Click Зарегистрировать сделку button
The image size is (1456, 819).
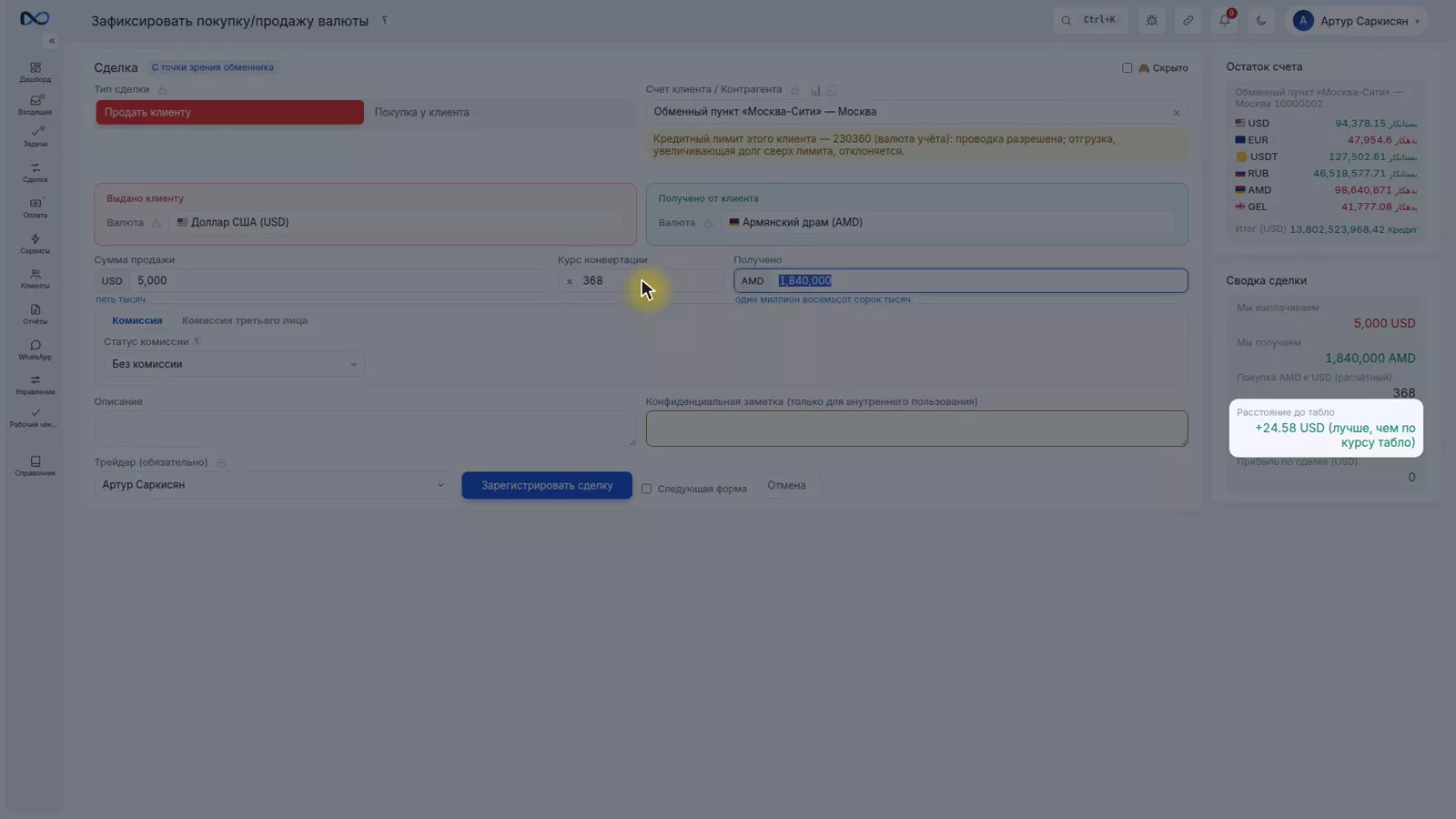tap(547, 485)
